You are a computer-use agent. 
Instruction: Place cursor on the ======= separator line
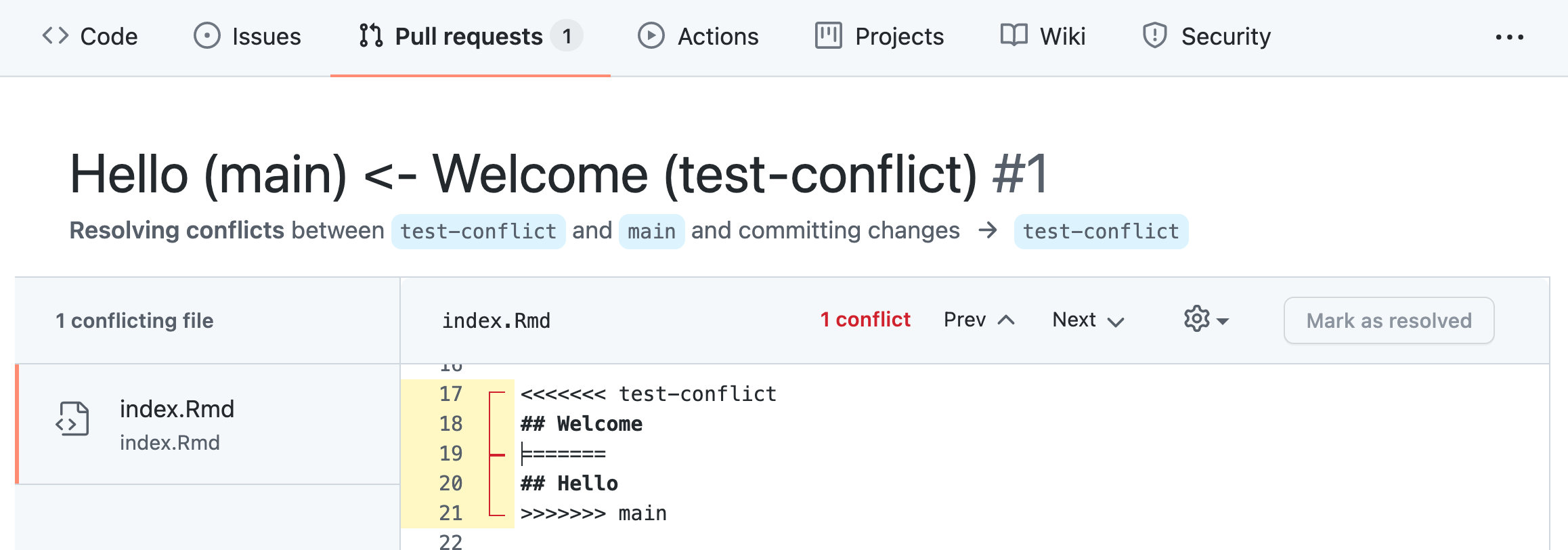point(563,454)
